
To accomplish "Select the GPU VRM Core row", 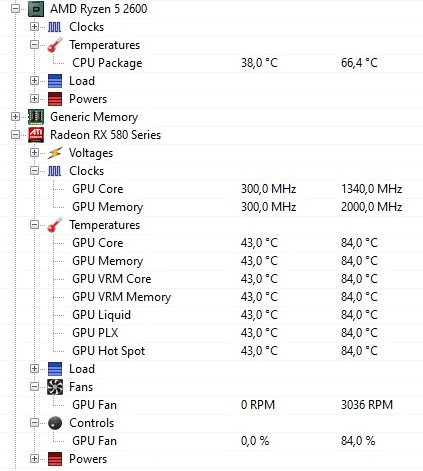I will coord(211,279).
